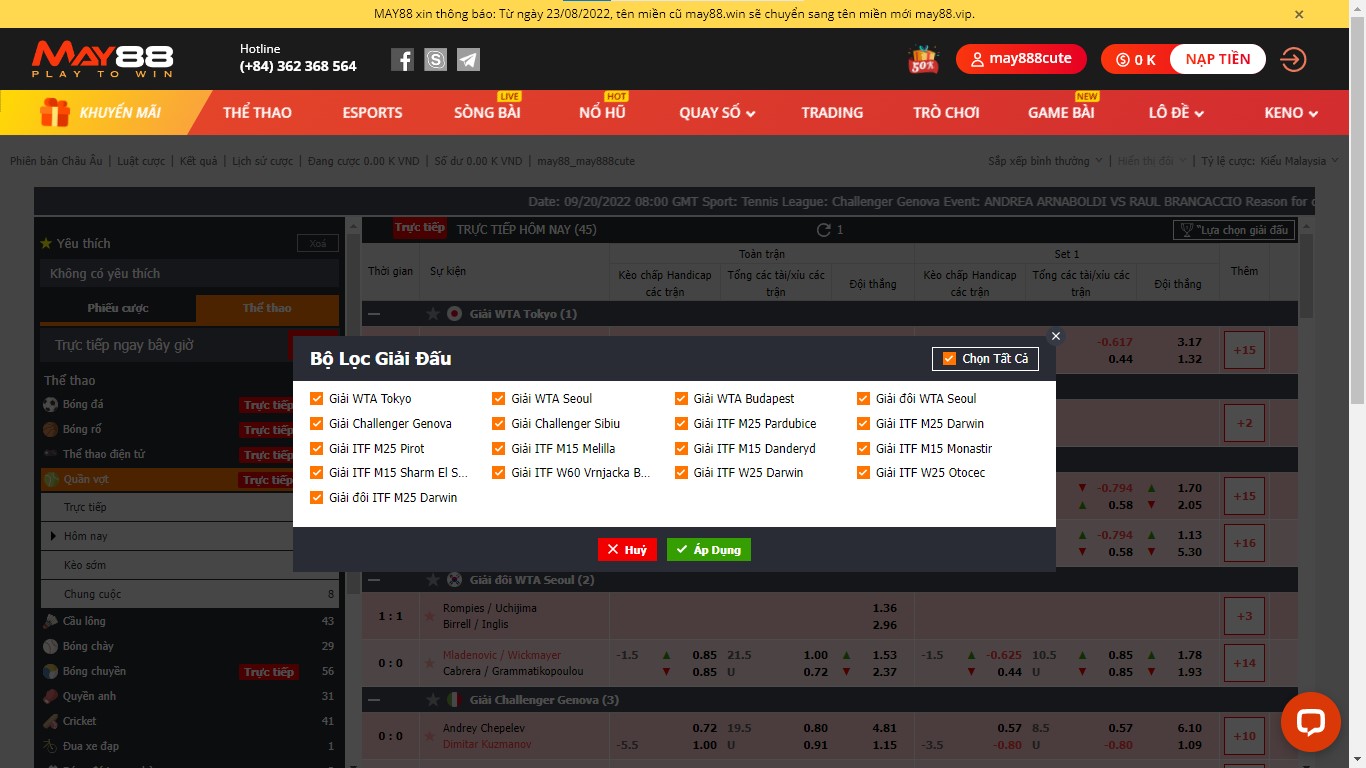Open the live chat bubble
This screenshot has width=1366, height=768.
1310,722
